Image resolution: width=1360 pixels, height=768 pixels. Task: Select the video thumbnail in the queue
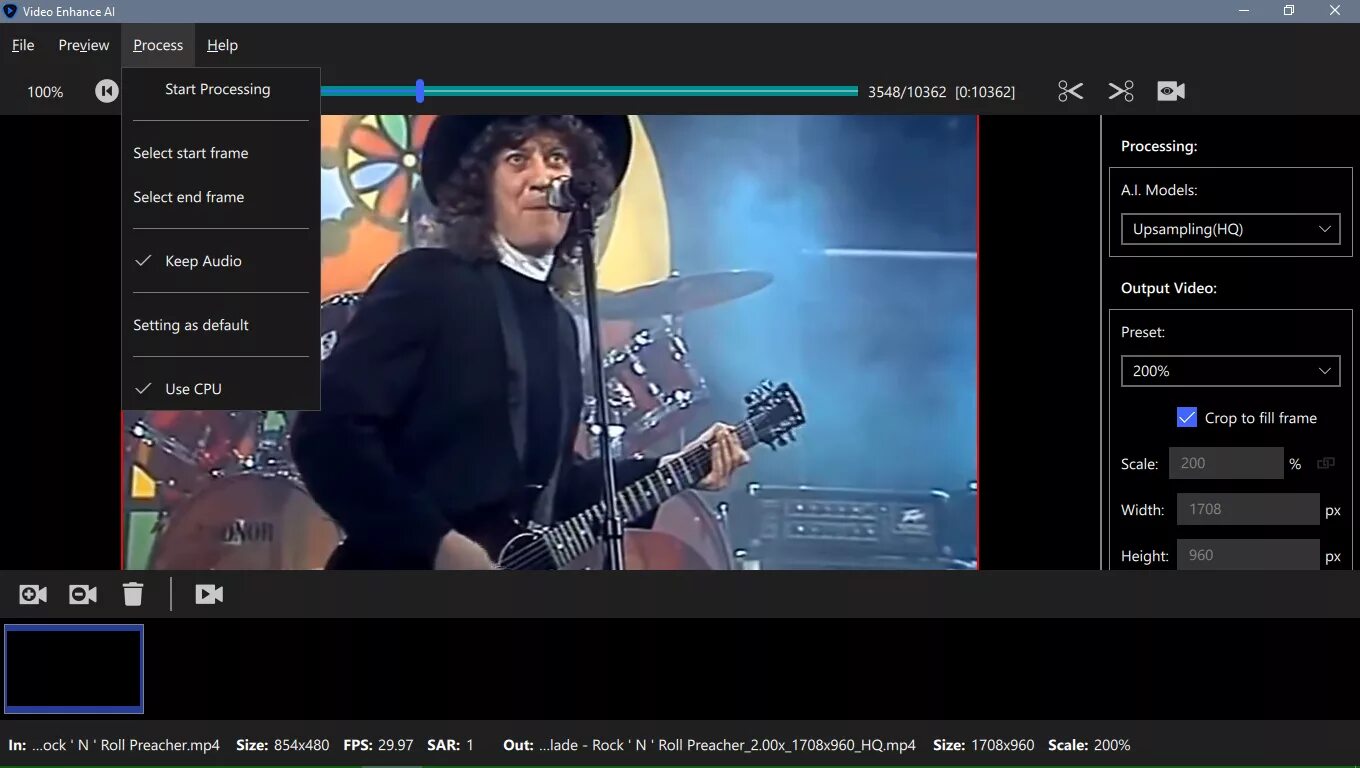(x=74, y=669)
